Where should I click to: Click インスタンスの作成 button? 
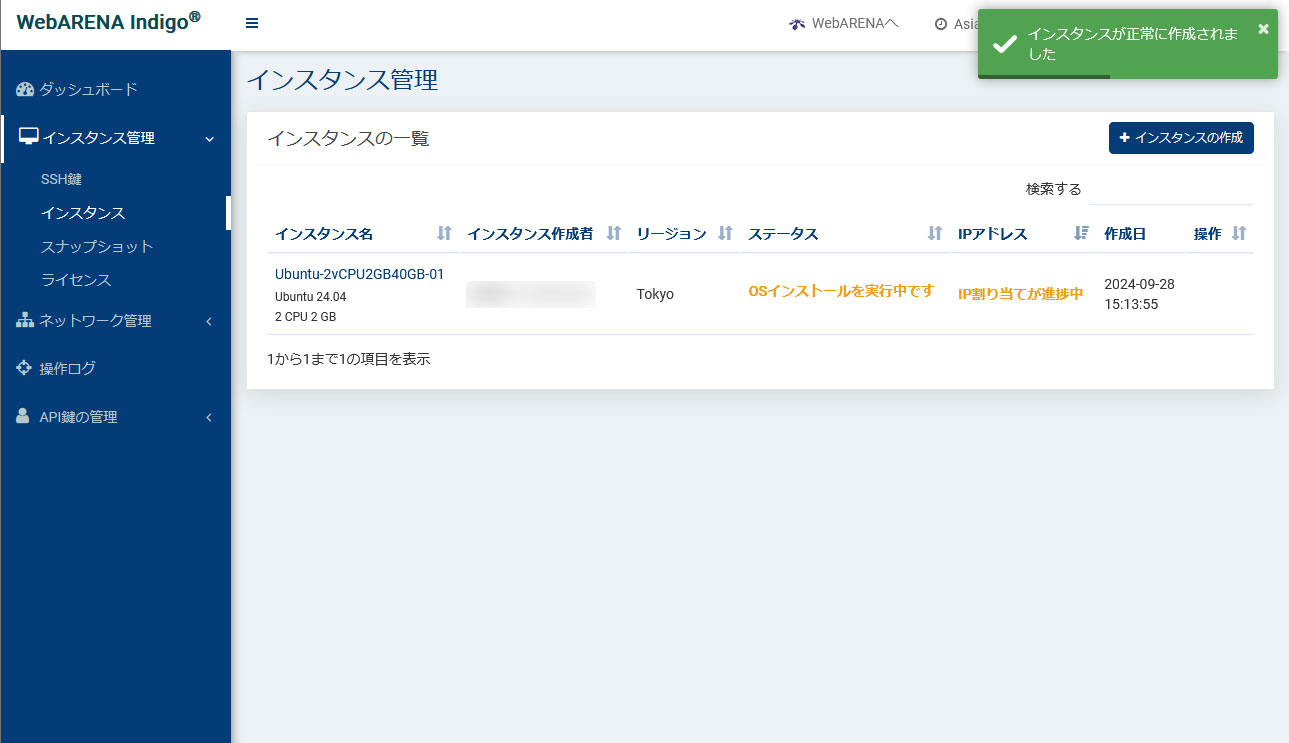tap(1181, 138)
